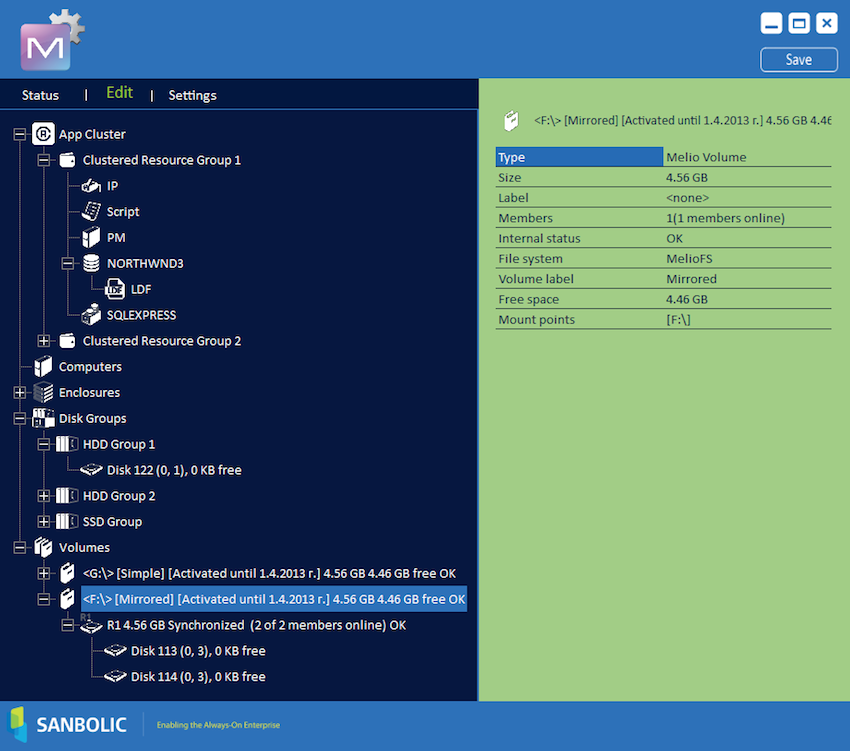Click the Clustered Resource Group 1 icon
Image resolution: width=850 pixels, height=751 pixels.
[x=67, y=160]
